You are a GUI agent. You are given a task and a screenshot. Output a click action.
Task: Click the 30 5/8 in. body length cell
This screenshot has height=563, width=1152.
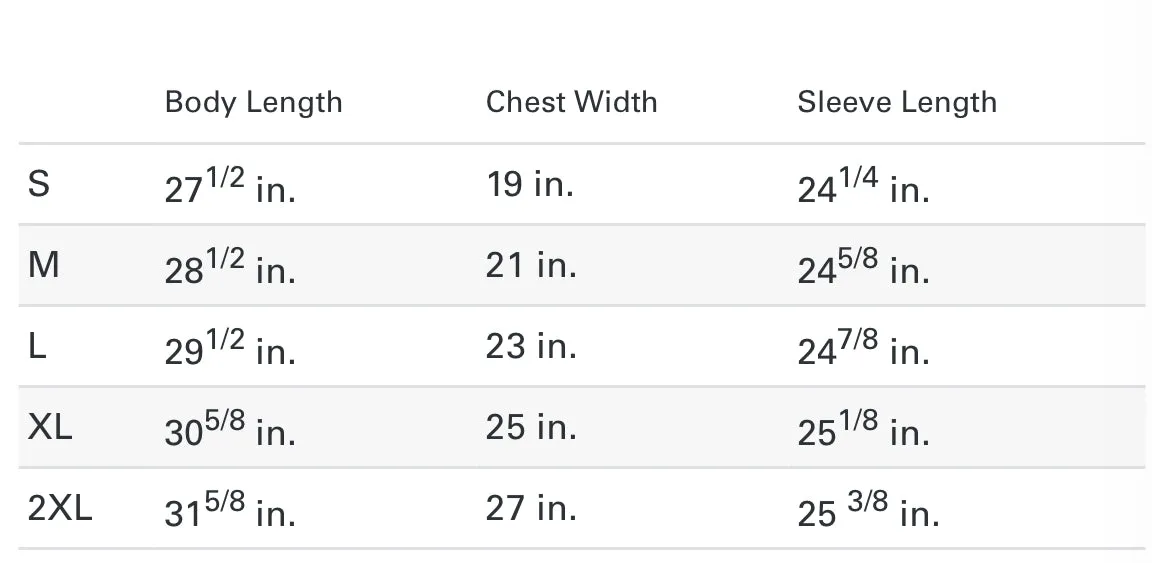click(230, 428)
